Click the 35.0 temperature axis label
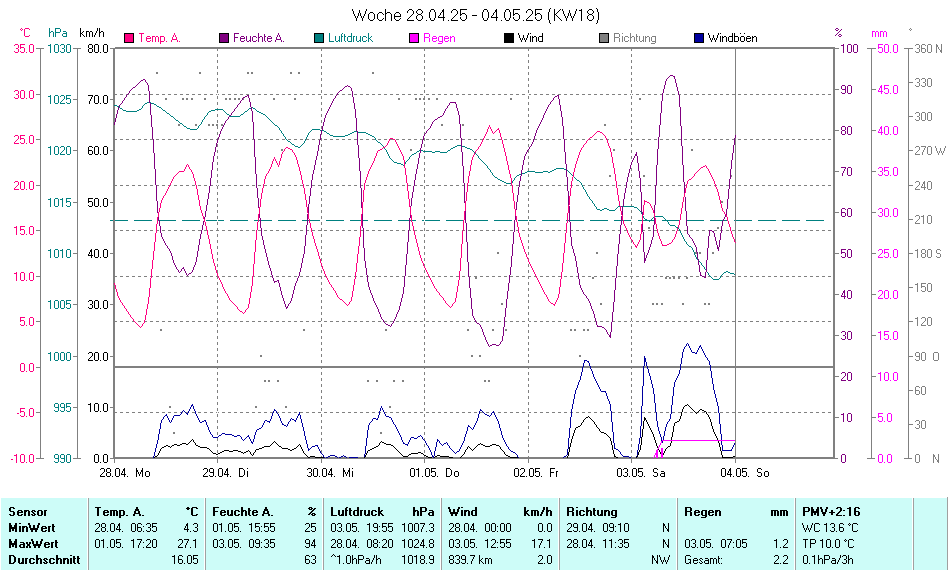Viewport: 948px width, 570px height. (24, 48)
